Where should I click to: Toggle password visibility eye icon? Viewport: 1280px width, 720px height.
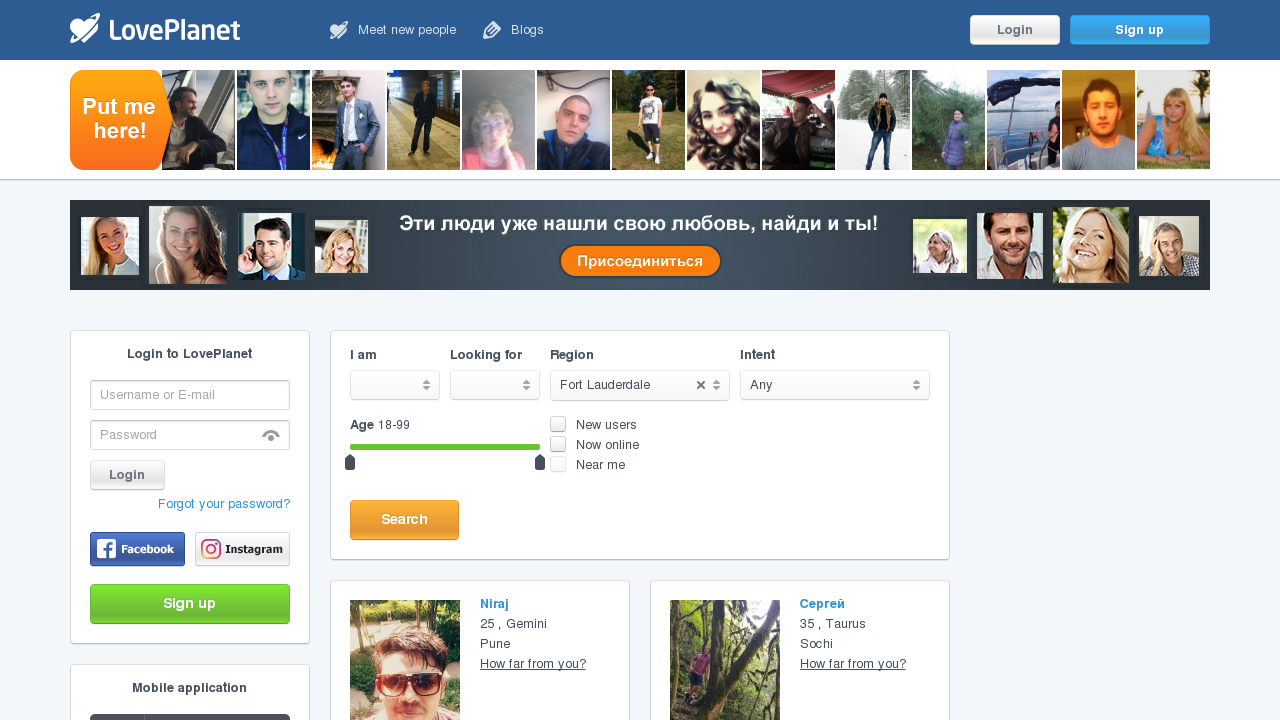click(x=271, y=435)
